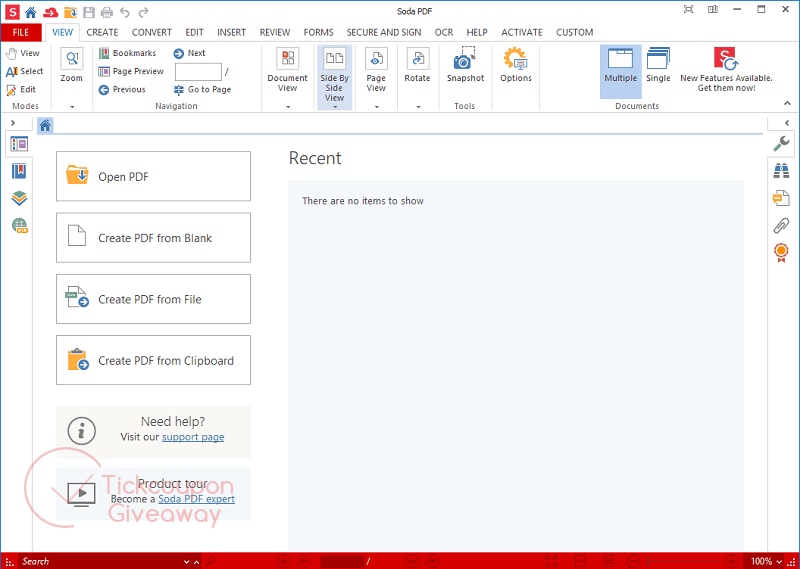Open the support page link
800x569 pixels.
point(193,437)
